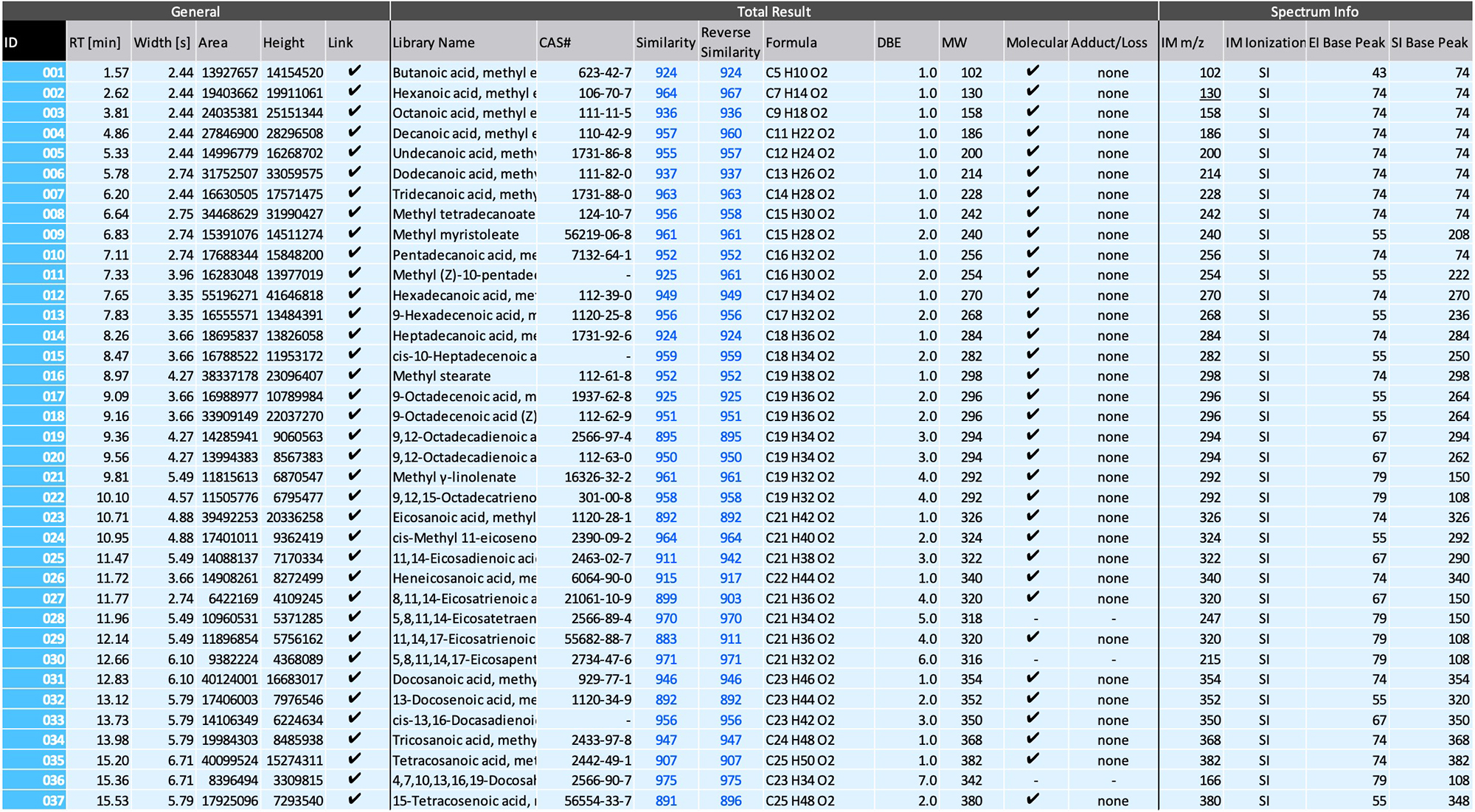Screen dimensions: 1475x812
Task: Click formula C25 H50 O2
Action: click(800, 760)
